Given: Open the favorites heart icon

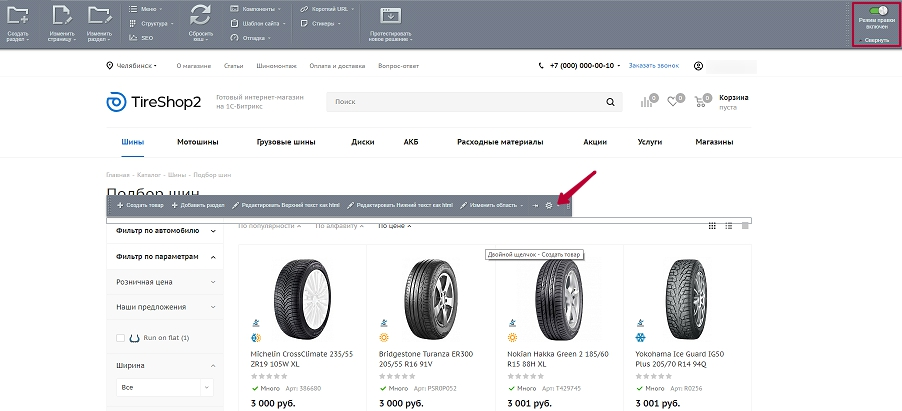Looking at the screenshot, I should click(x=672, y=102).
